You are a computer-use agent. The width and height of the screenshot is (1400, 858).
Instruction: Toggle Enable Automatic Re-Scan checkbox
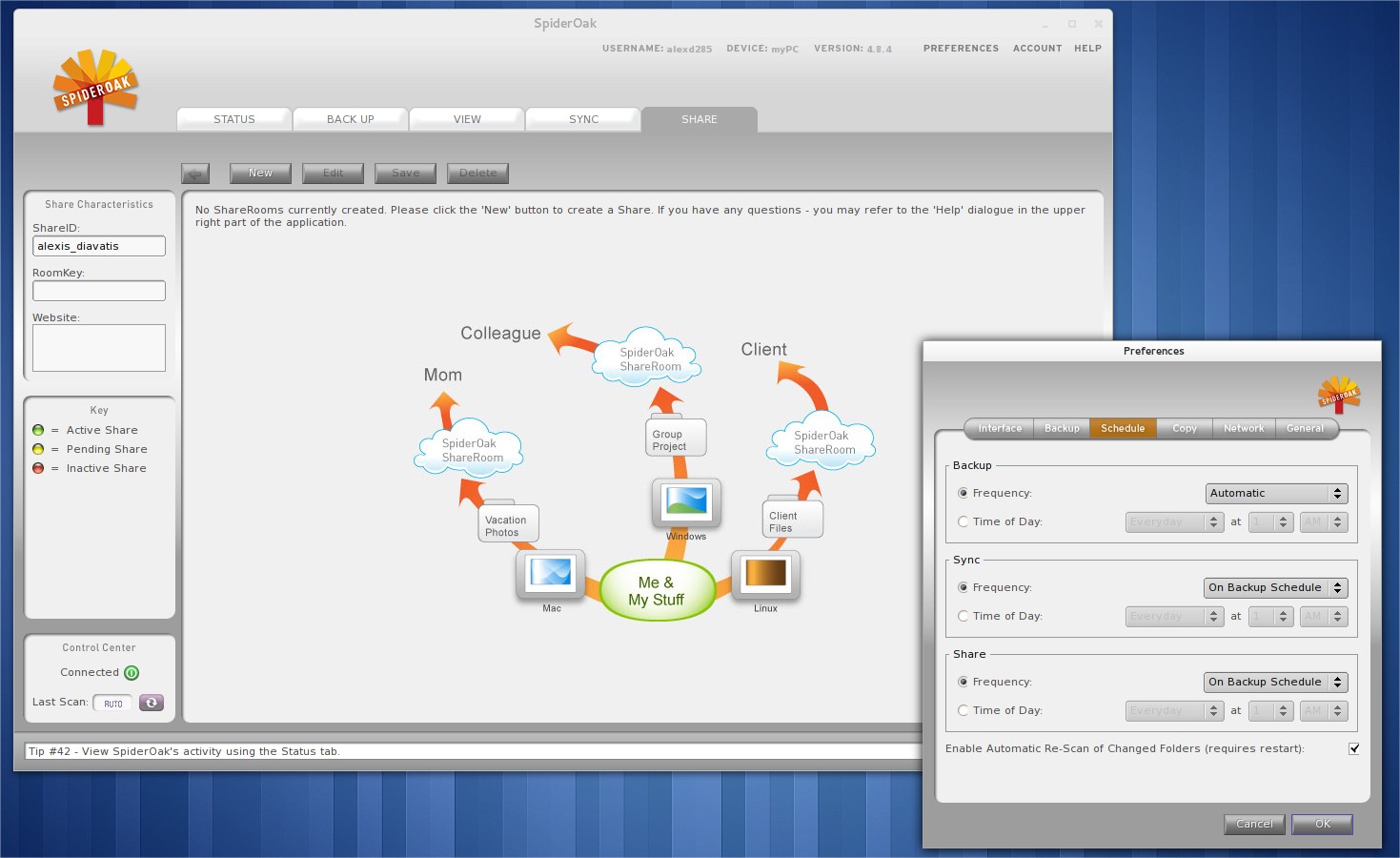coord(1354,748)
